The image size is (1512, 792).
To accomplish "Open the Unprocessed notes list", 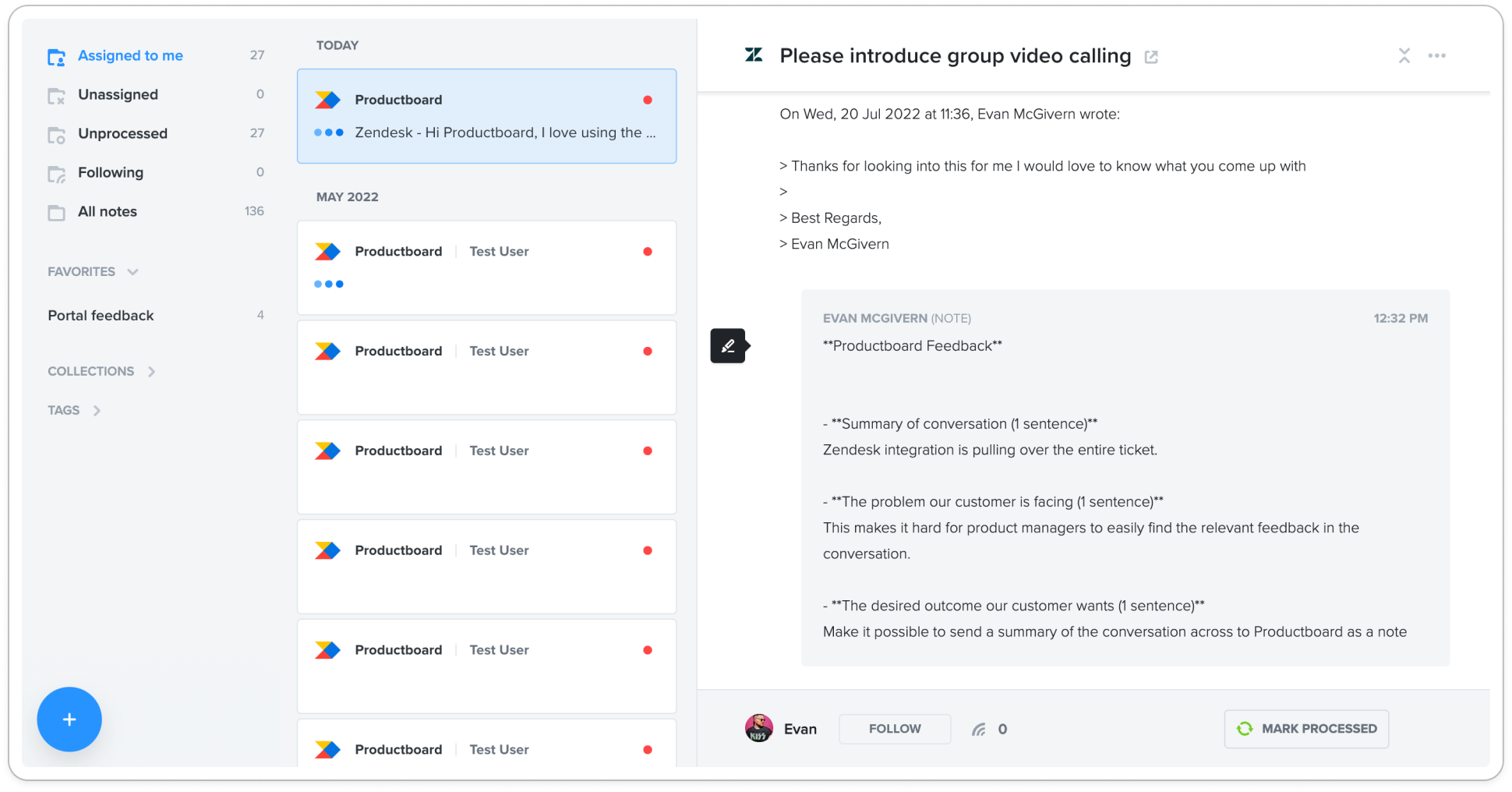I will 122,133.
